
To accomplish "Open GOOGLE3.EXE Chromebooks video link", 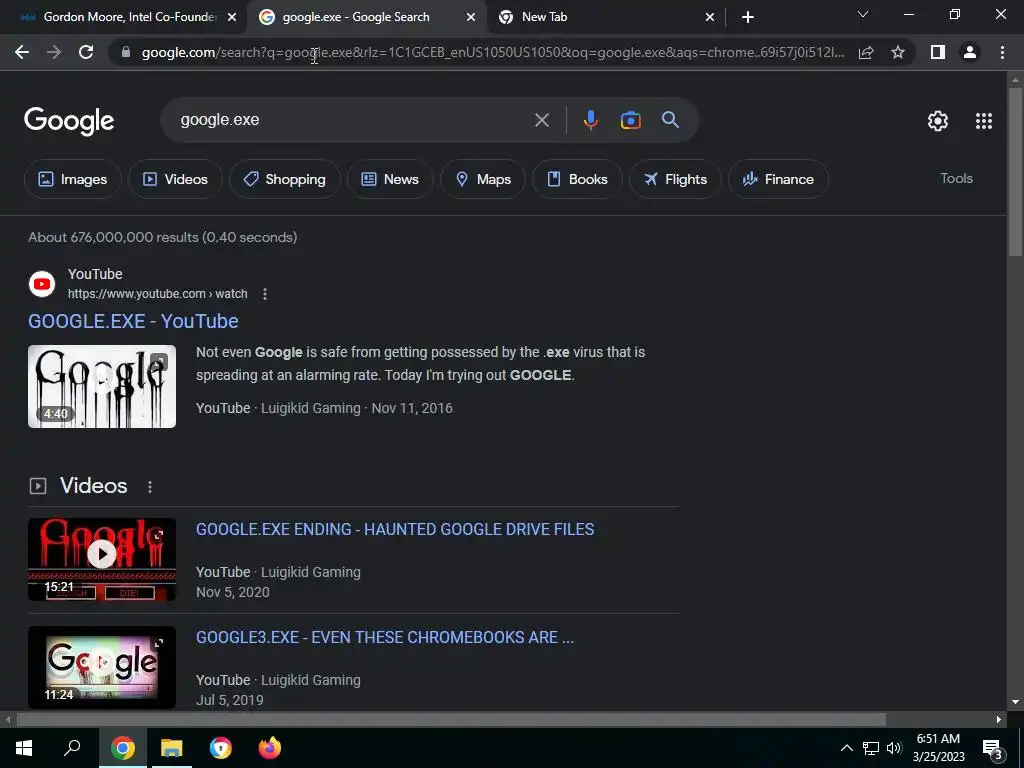I will coord(385,637).
